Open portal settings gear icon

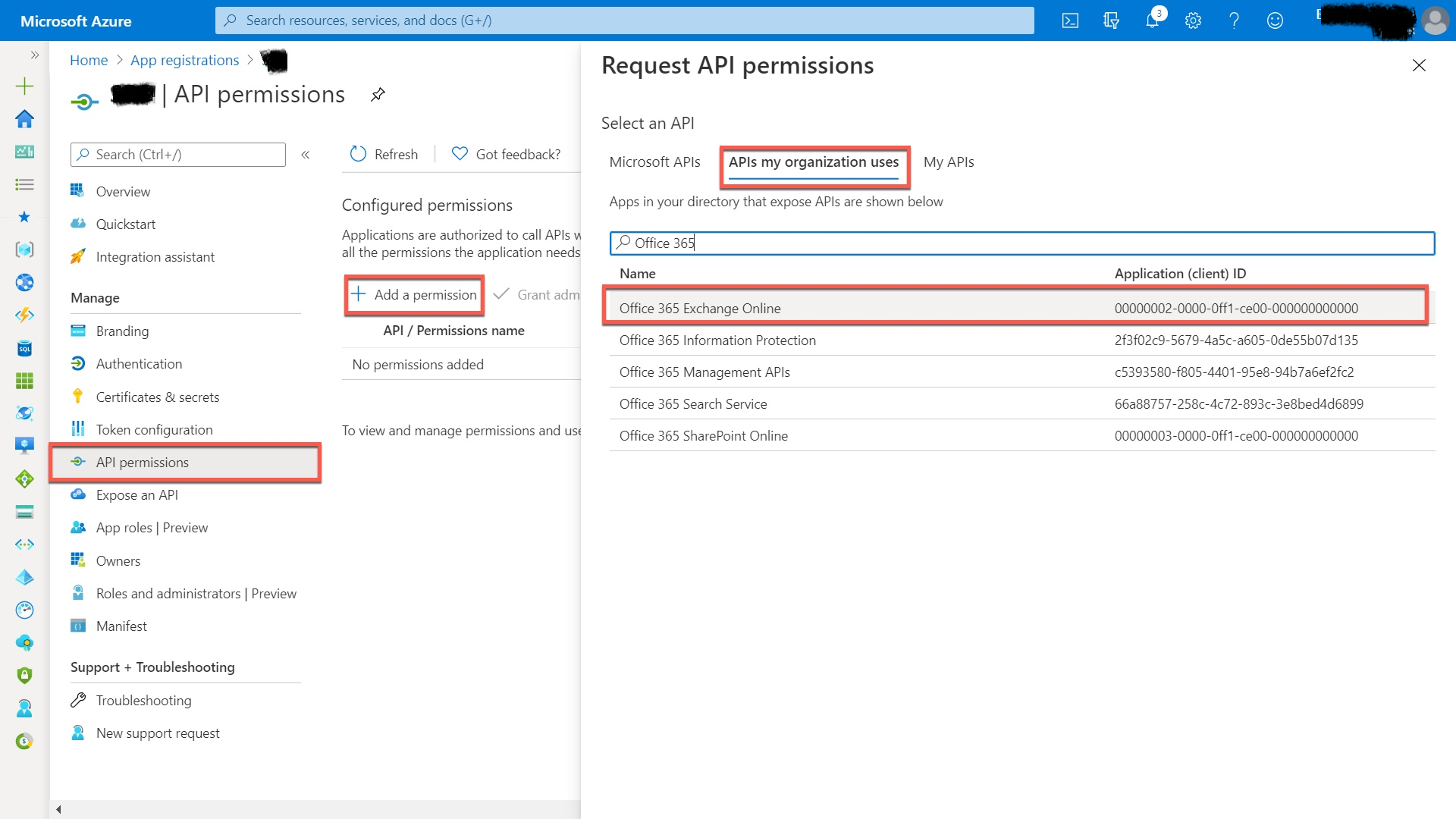pos(1193,20)
